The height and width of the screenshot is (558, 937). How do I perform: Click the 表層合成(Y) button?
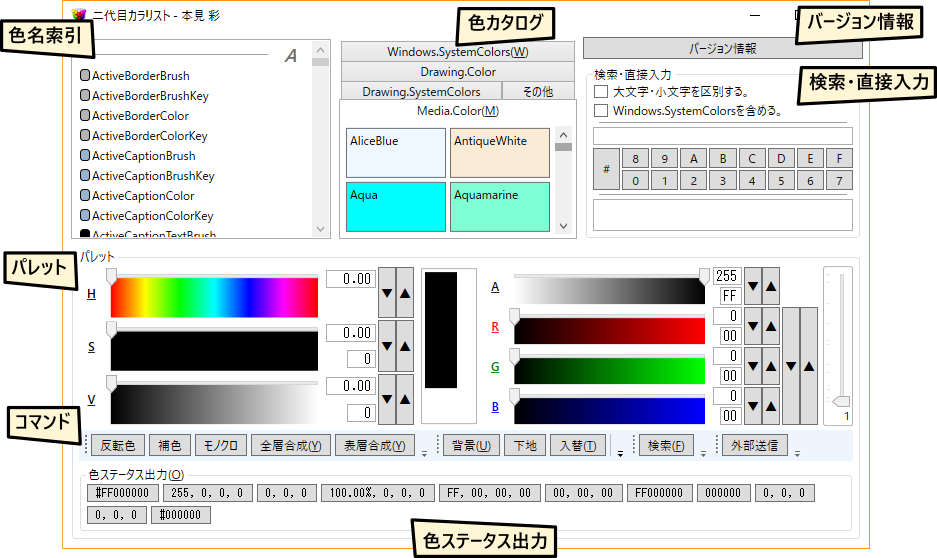(375, 446)
